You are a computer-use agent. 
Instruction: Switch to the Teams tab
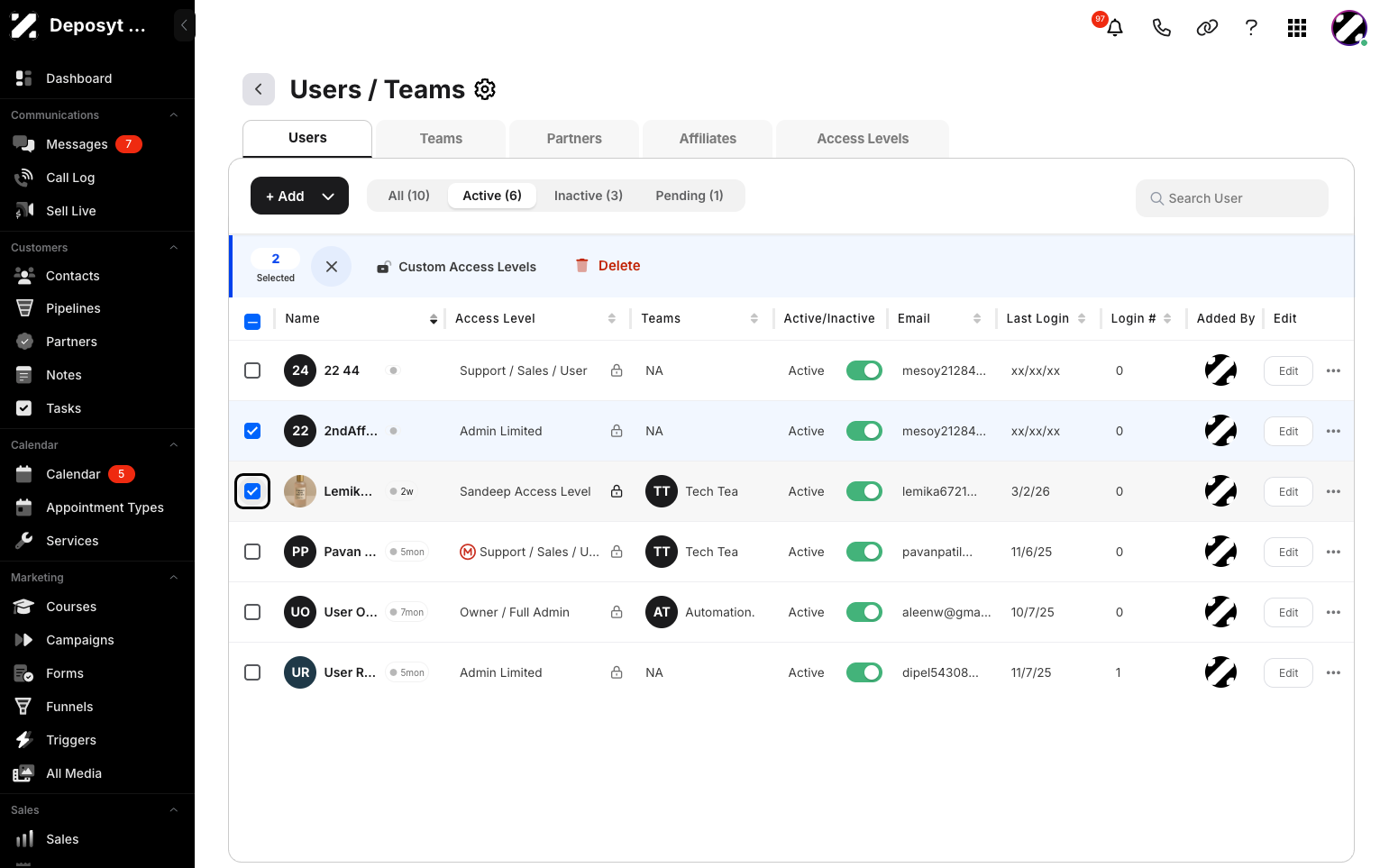441,139
